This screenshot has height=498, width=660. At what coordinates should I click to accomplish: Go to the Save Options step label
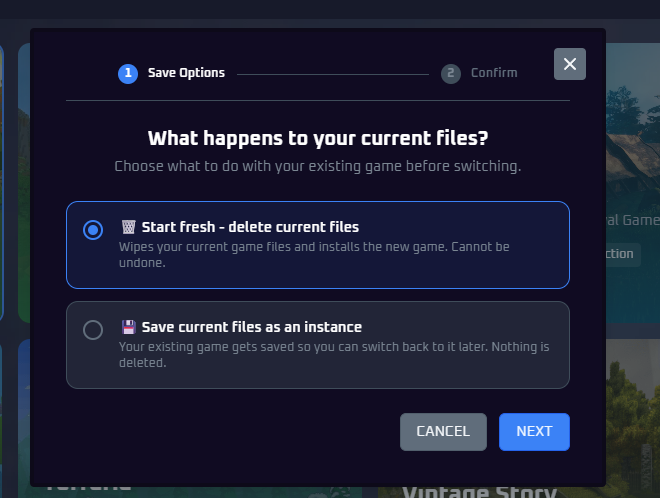tap(186, 73)
